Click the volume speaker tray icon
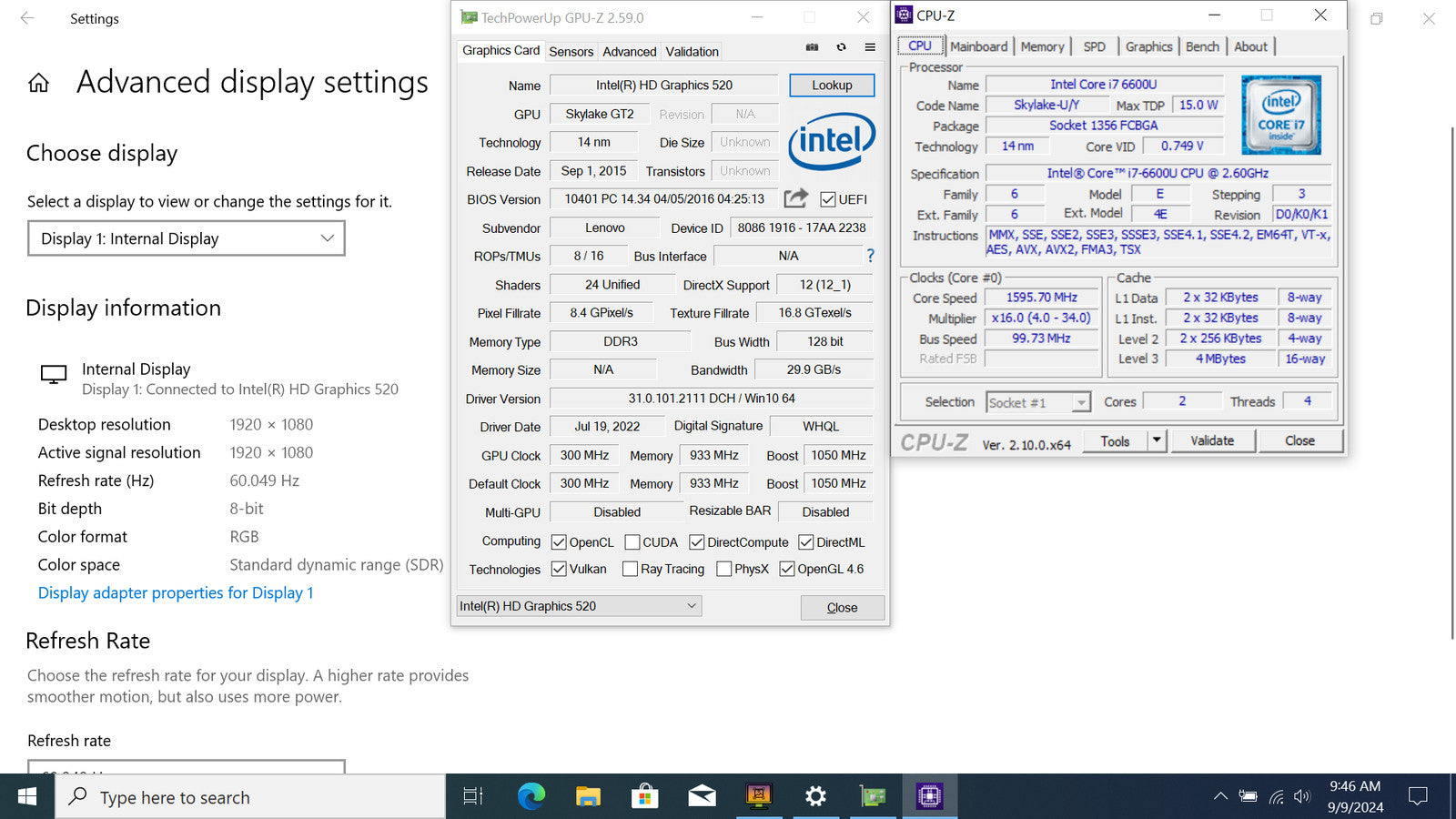This screenshot has width=1456, height=819. tap(1302, 797)
